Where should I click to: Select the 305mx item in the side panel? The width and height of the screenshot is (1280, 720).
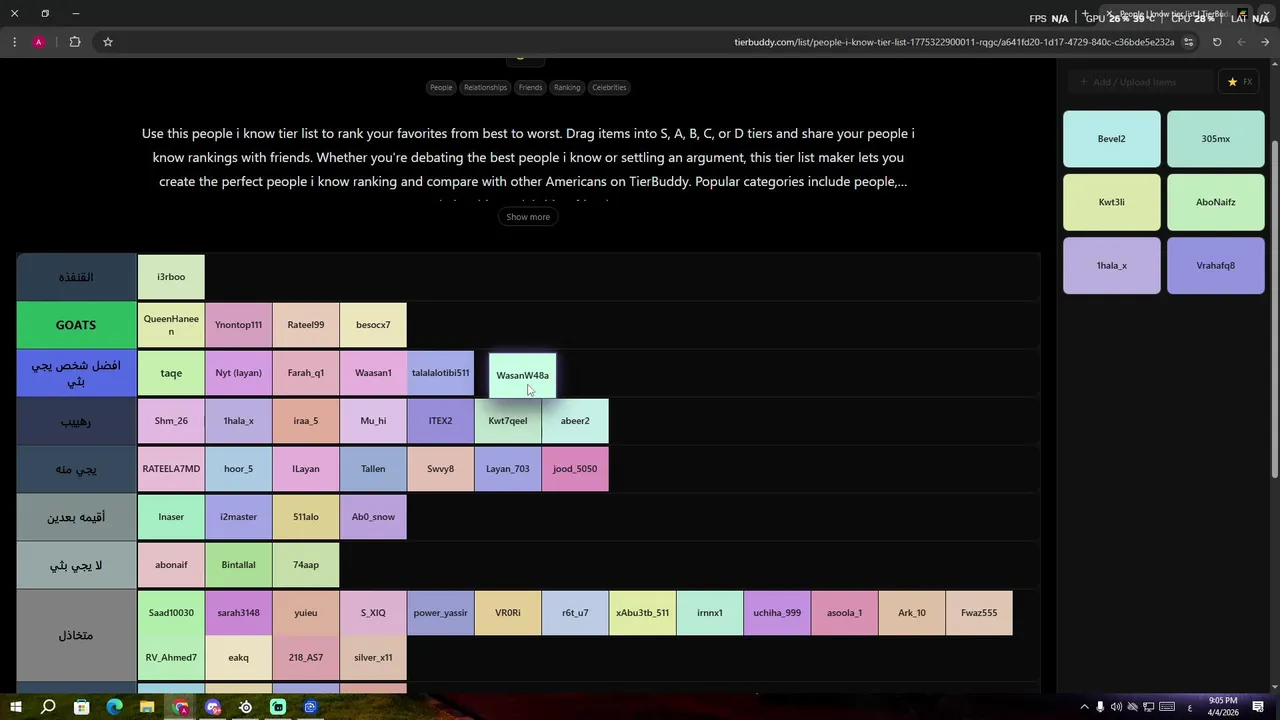pyautogui.click(x=1216, y=139)
